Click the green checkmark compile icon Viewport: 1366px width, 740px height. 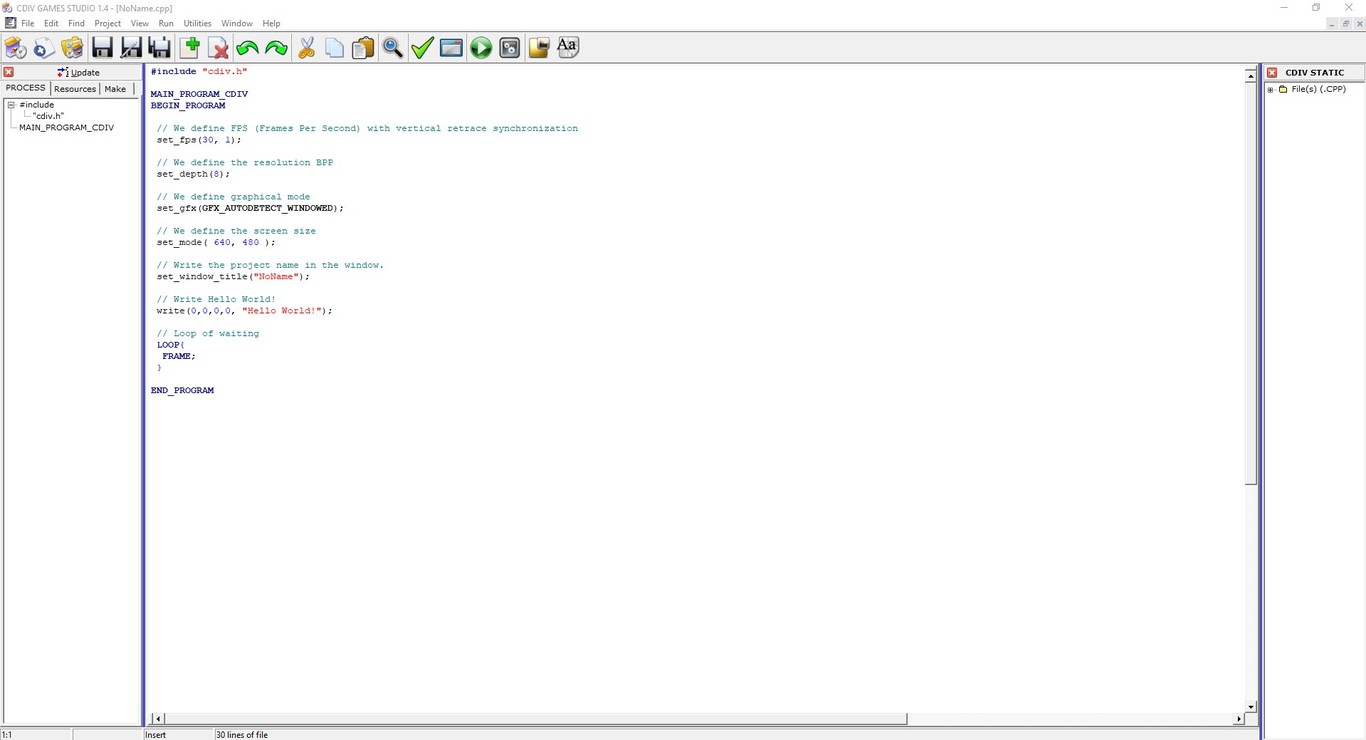point(422,48)
